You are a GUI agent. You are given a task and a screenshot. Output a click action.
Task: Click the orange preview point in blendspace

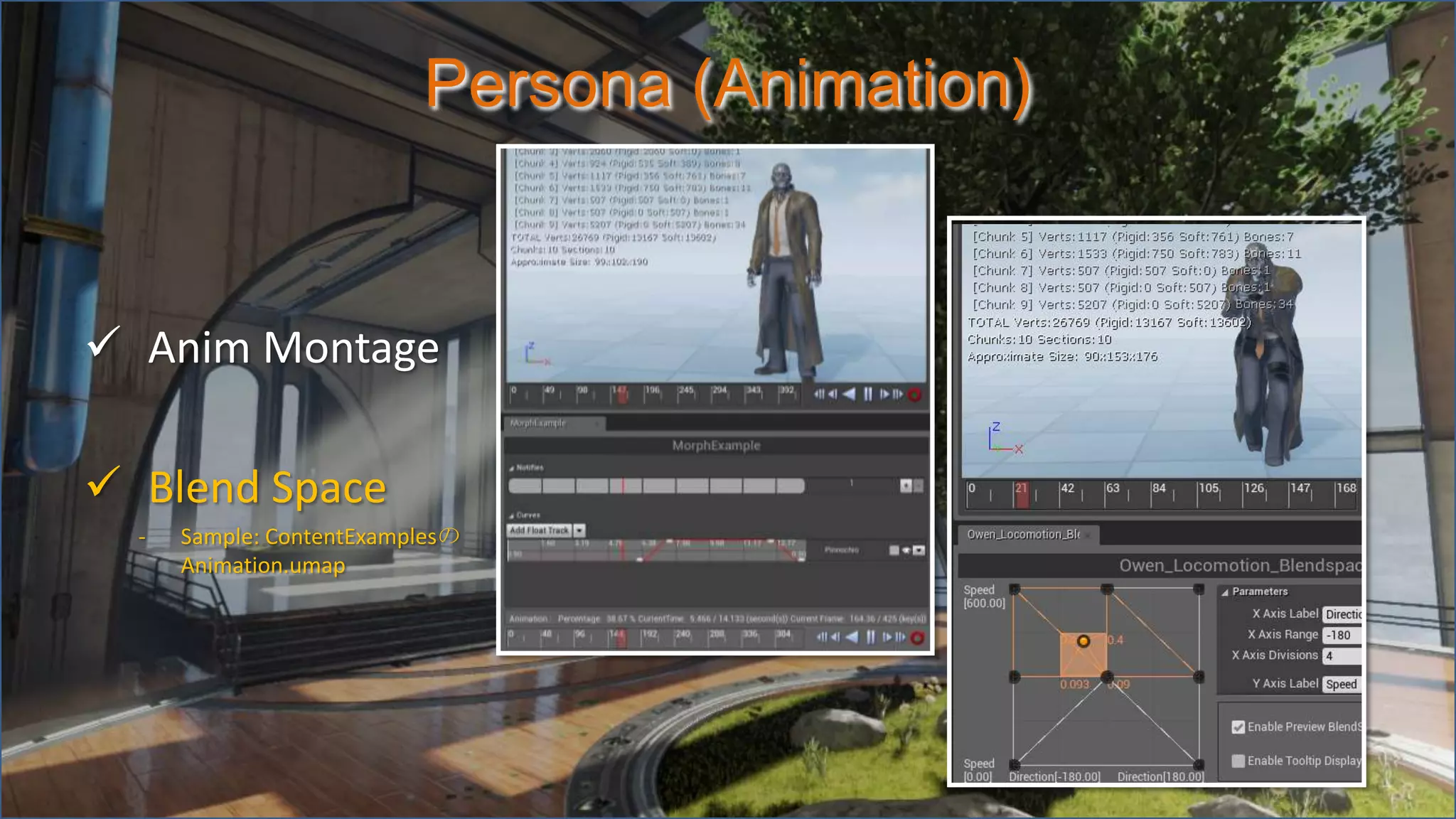click(1083, 641)
